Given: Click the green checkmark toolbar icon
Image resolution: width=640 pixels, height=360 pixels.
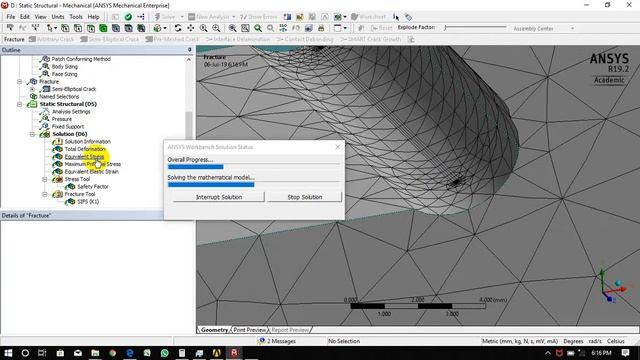Looking at the screenshot, I should 128,17.
